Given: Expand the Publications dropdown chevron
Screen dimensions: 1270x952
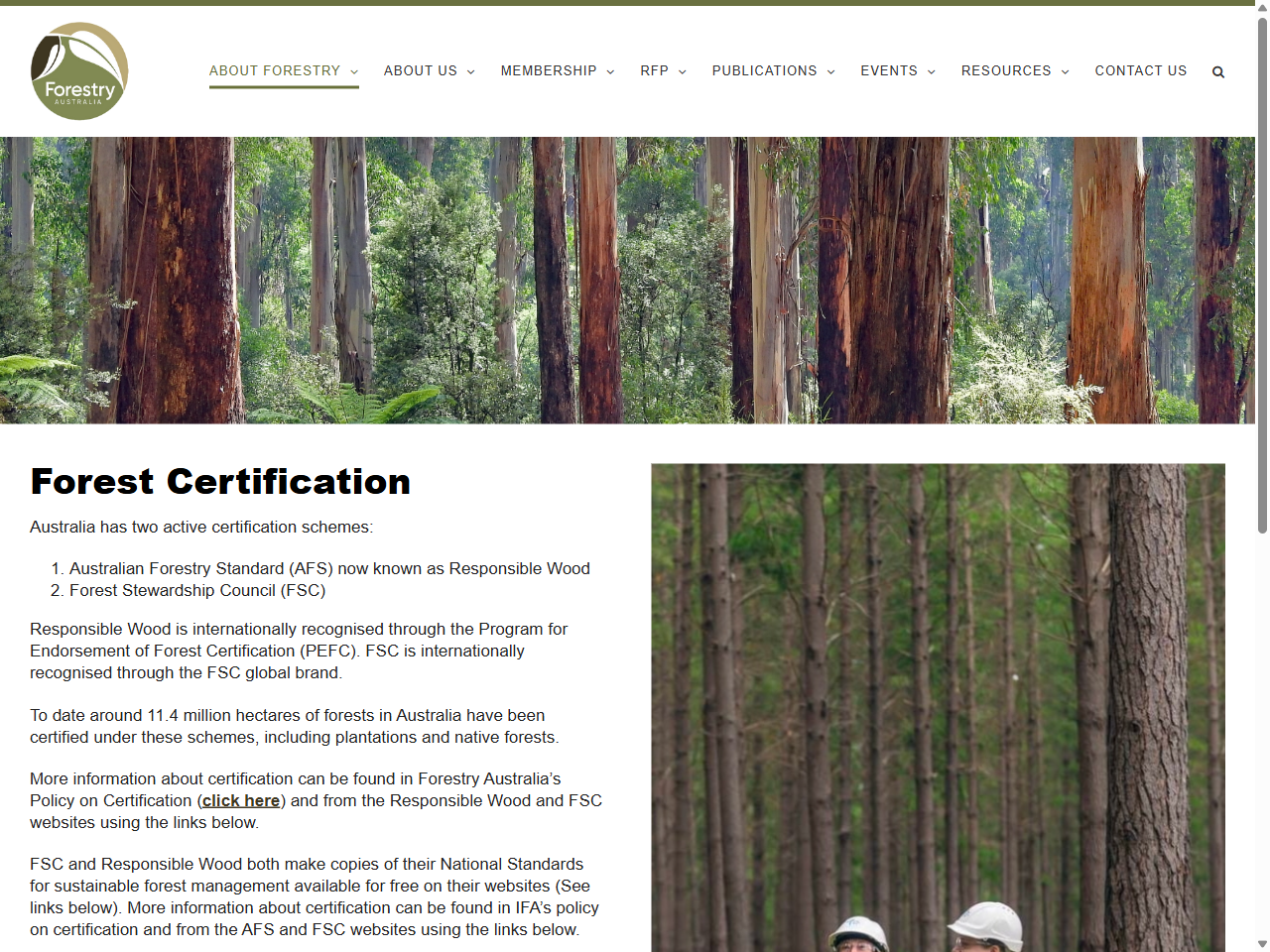Looking at the screenshot, I should [831, 71].
